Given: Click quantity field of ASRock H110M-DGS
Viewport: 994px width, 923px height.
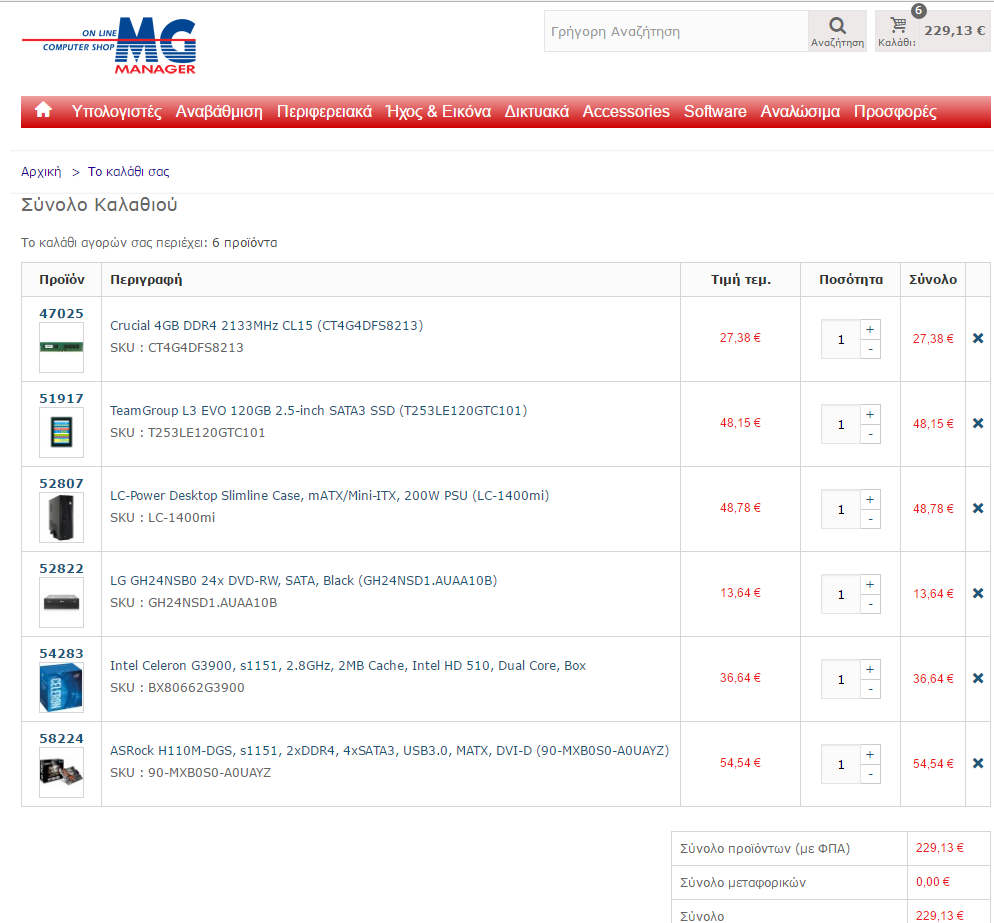Looking at the screenshot, I should pyautogui.click(x=841, y=764).
